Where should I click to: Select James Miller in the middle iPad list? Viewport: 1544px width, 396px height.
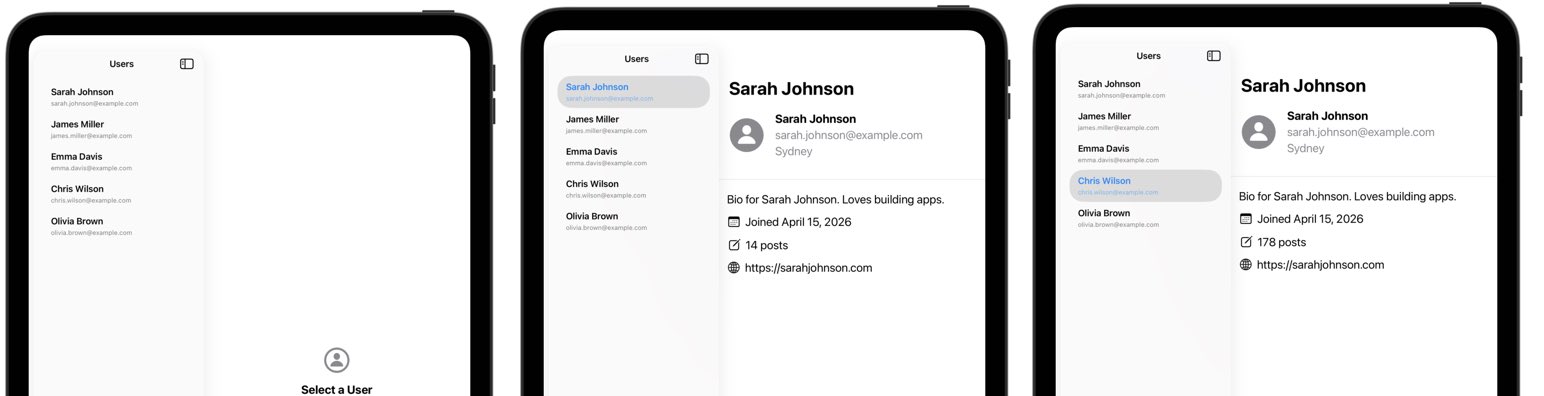[x=634, y=124]
